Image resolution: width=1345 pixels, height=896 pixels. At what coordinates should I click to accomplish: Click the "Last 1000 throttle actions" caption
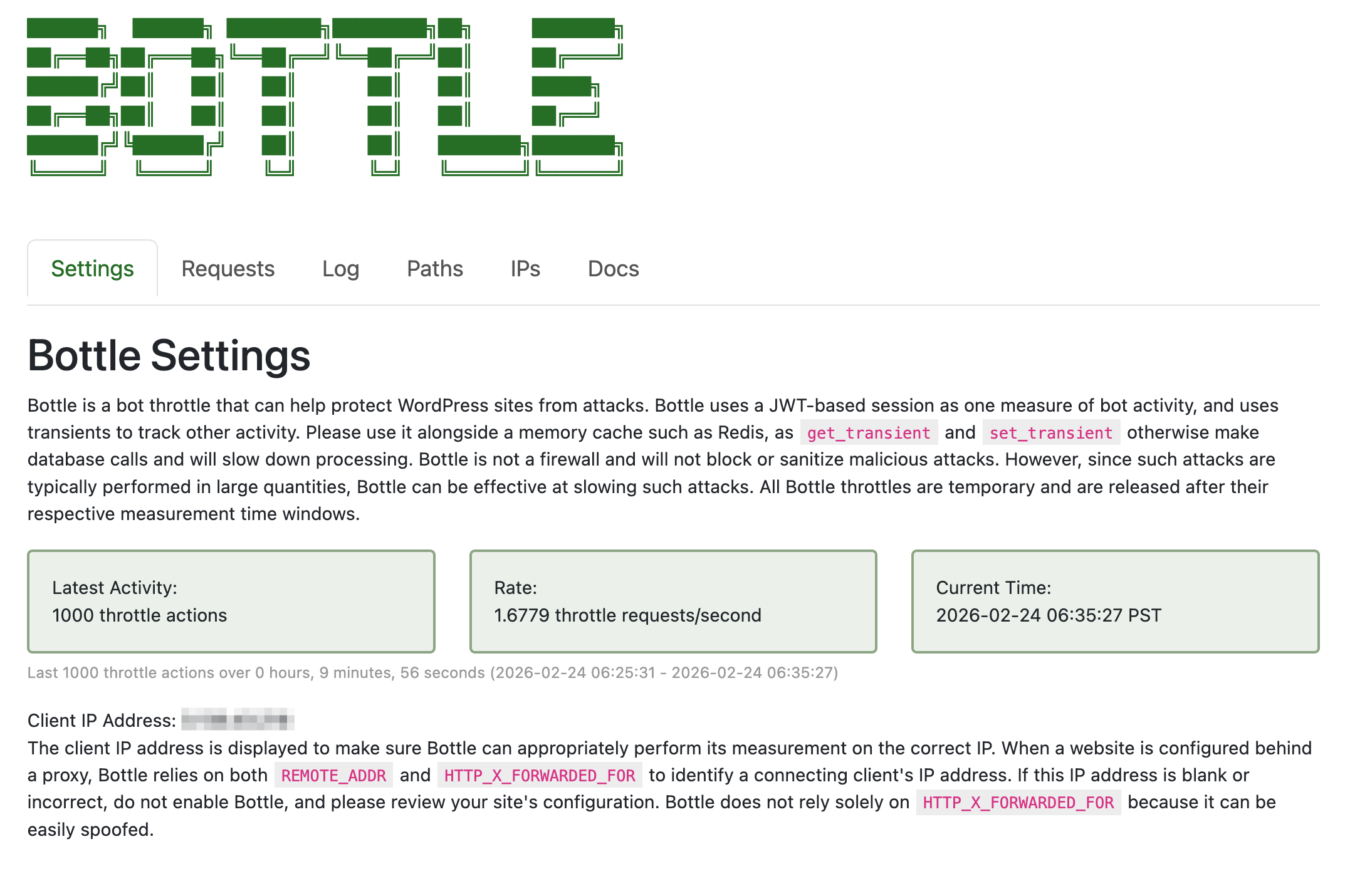pos(432,673)
